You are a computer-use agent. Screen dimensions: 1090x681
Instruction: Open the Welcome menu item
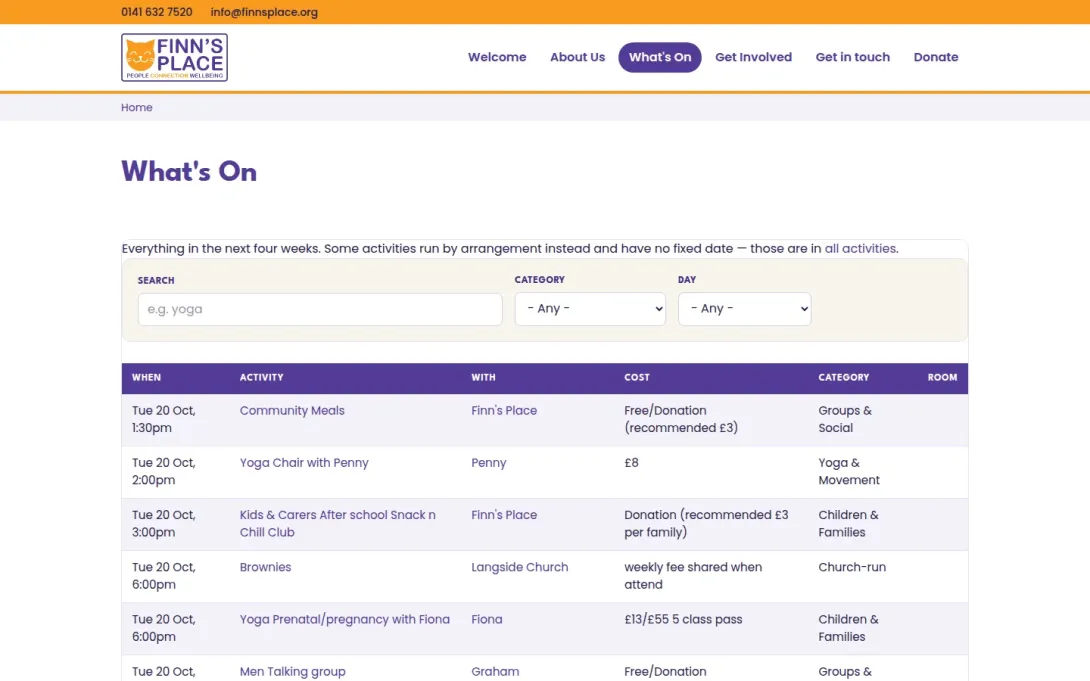(497, 57)
